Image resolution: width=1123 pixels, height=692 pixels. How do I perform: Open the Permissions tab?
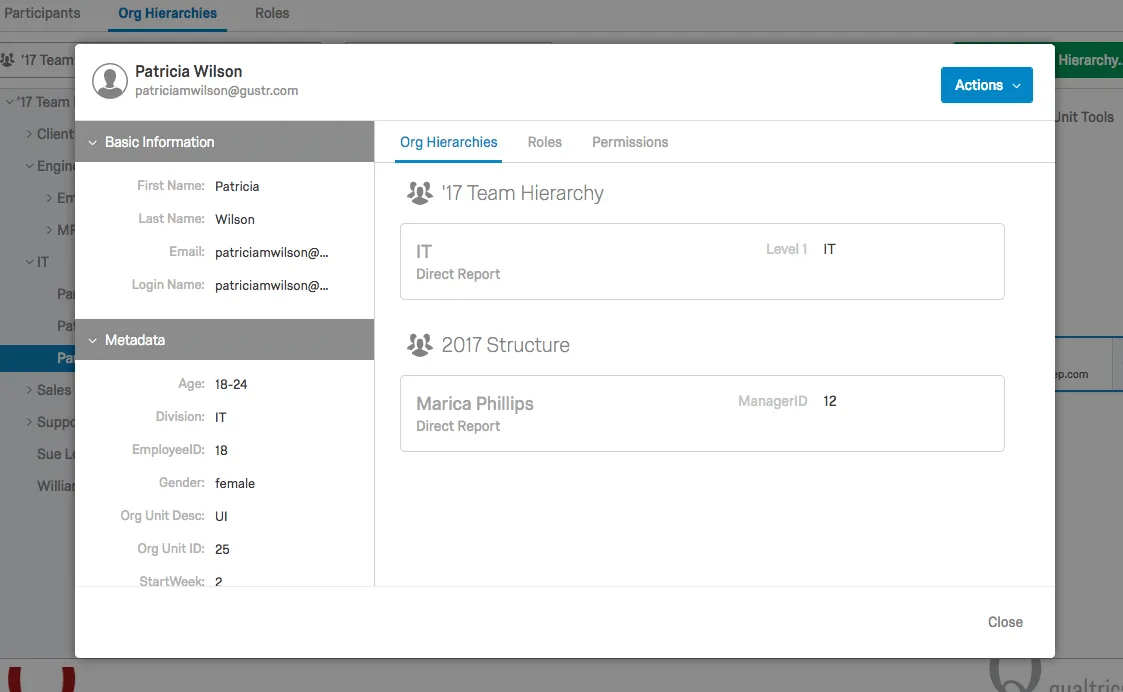coord(630,142)
